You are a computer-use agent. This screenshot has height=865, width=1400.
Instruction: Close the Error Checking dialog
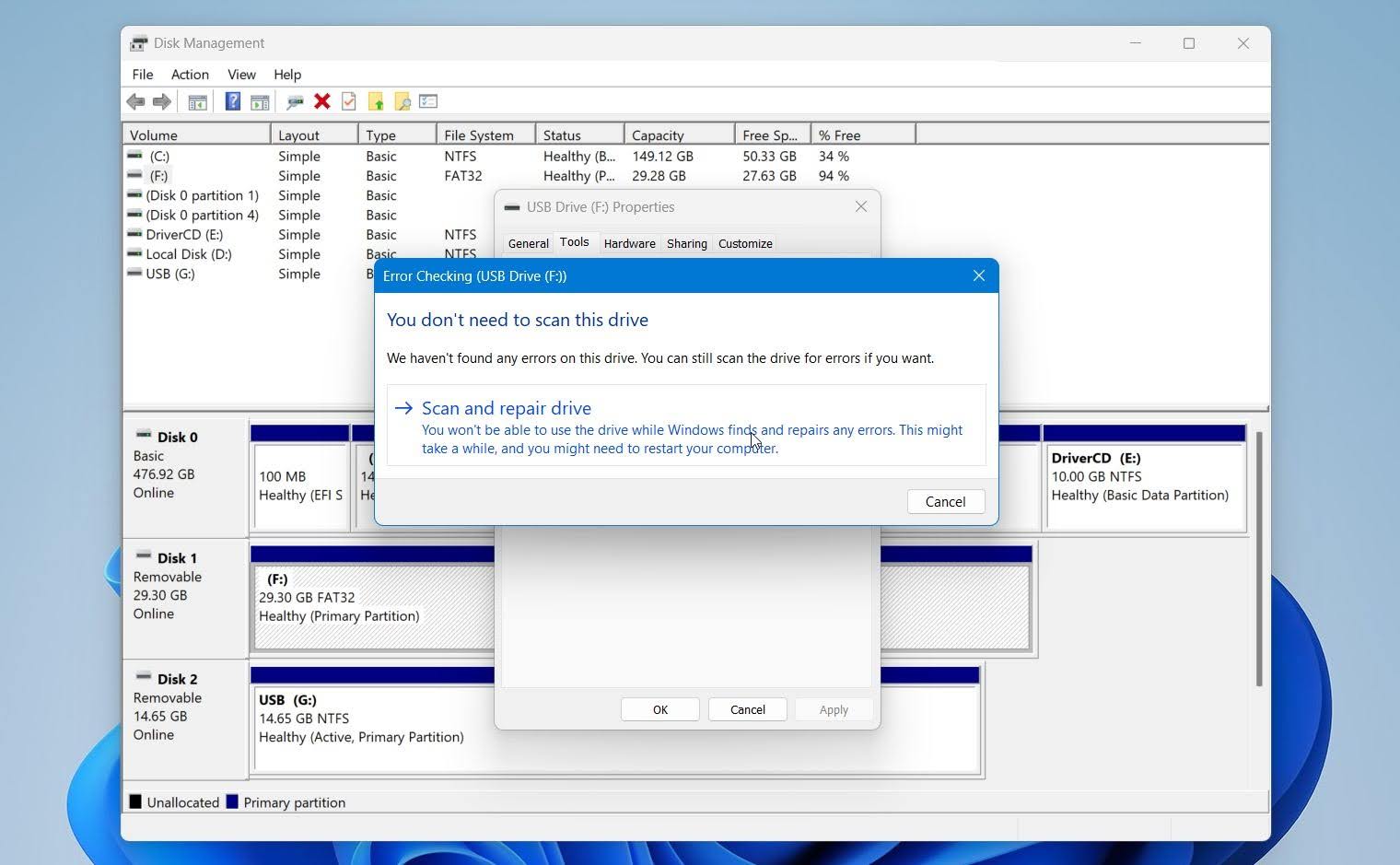[979, 276]
